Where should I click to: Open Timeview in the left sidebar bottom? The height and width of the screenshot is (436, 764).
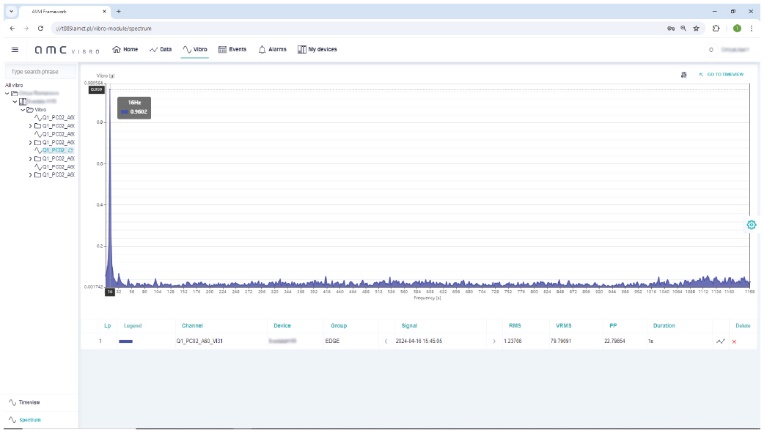[29, 402]
